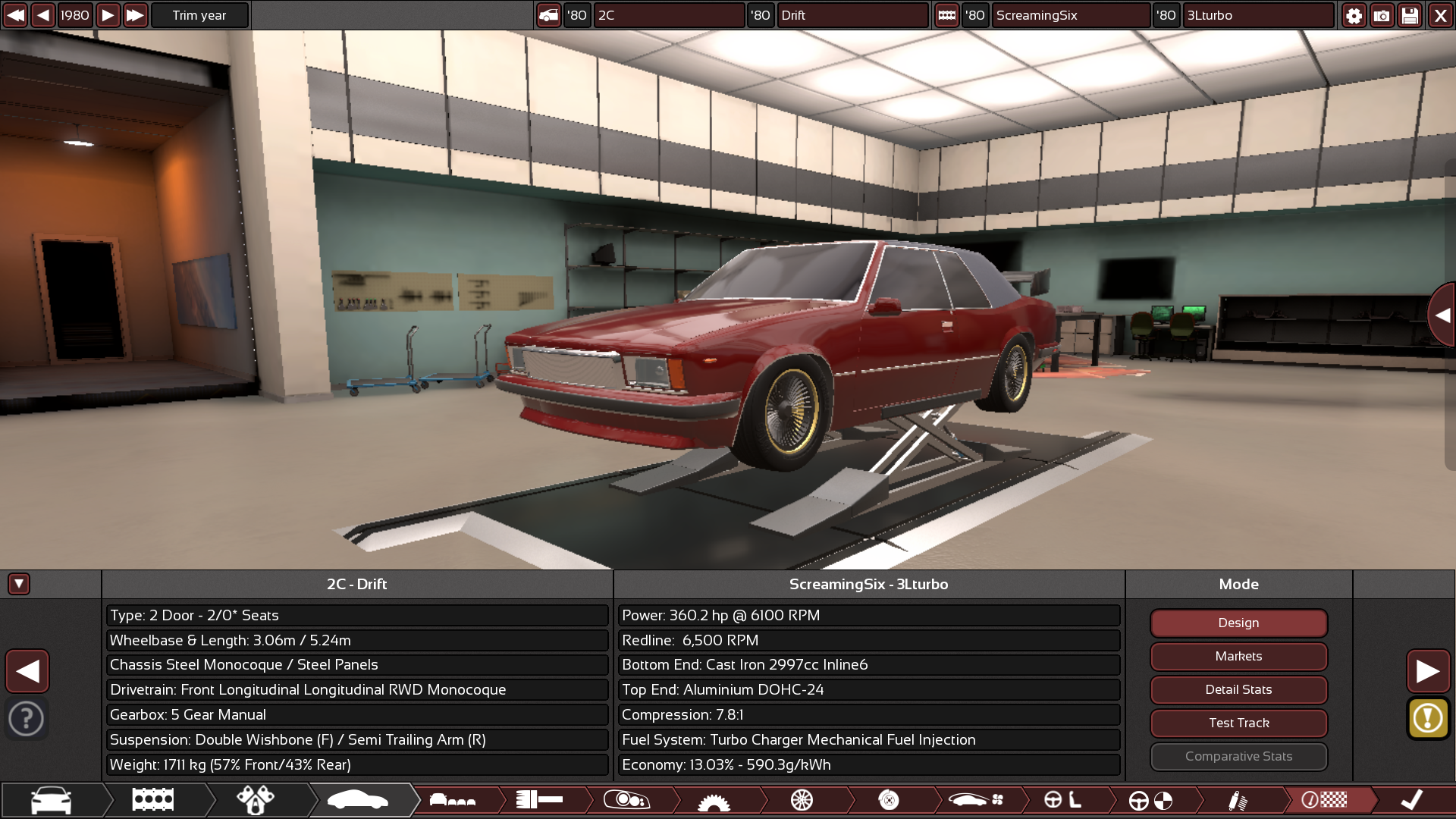Click the greyed Comparative Stats button

pos(1238,756)
